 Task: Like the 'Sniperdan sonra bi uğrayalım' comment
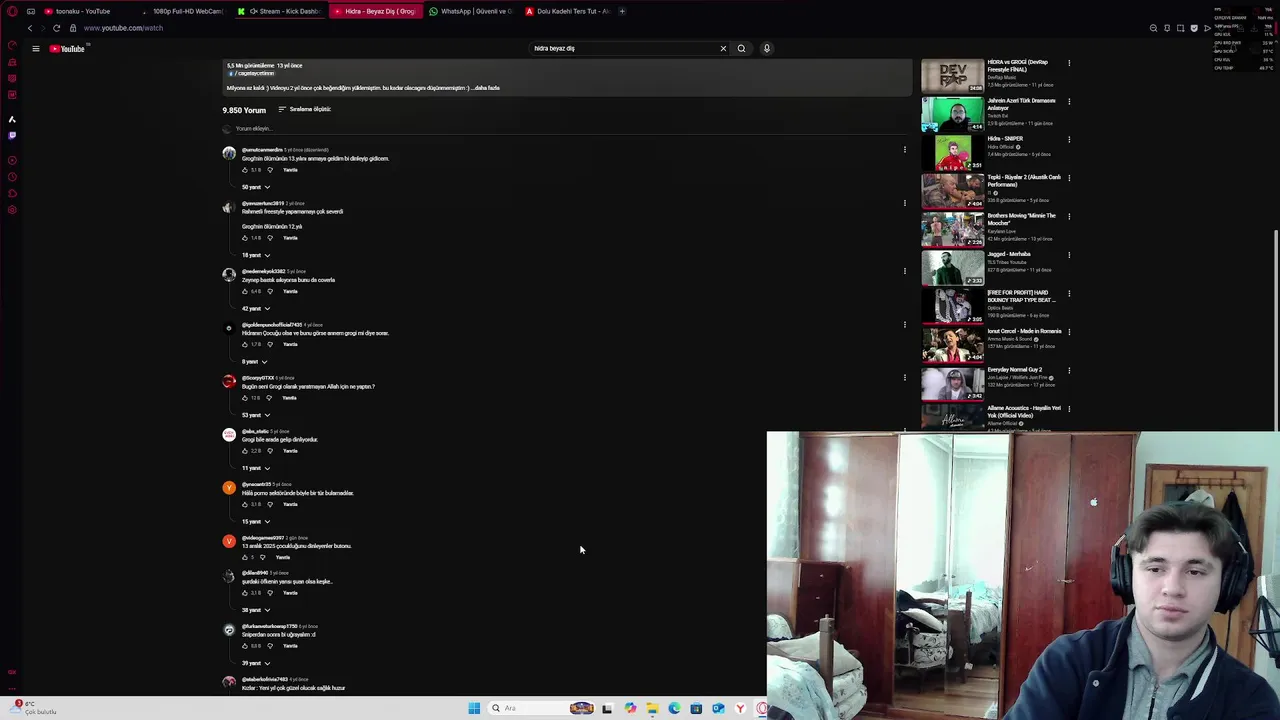245,646
